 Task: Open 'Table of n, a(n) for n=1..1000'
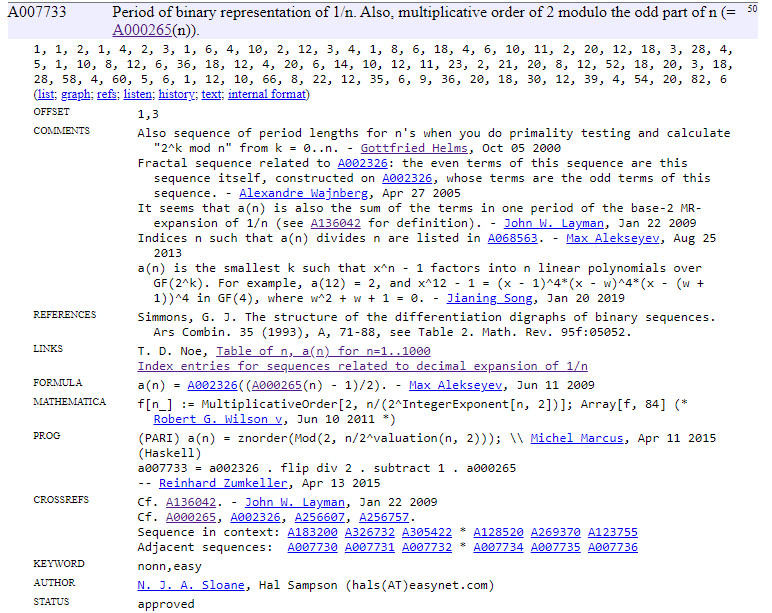[323, 351]
